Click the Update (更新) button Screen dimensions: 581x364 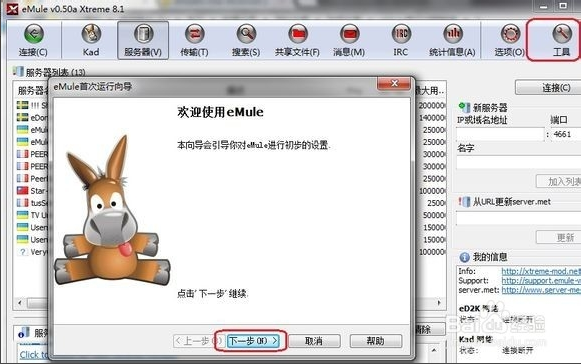(x=559, y=237)
